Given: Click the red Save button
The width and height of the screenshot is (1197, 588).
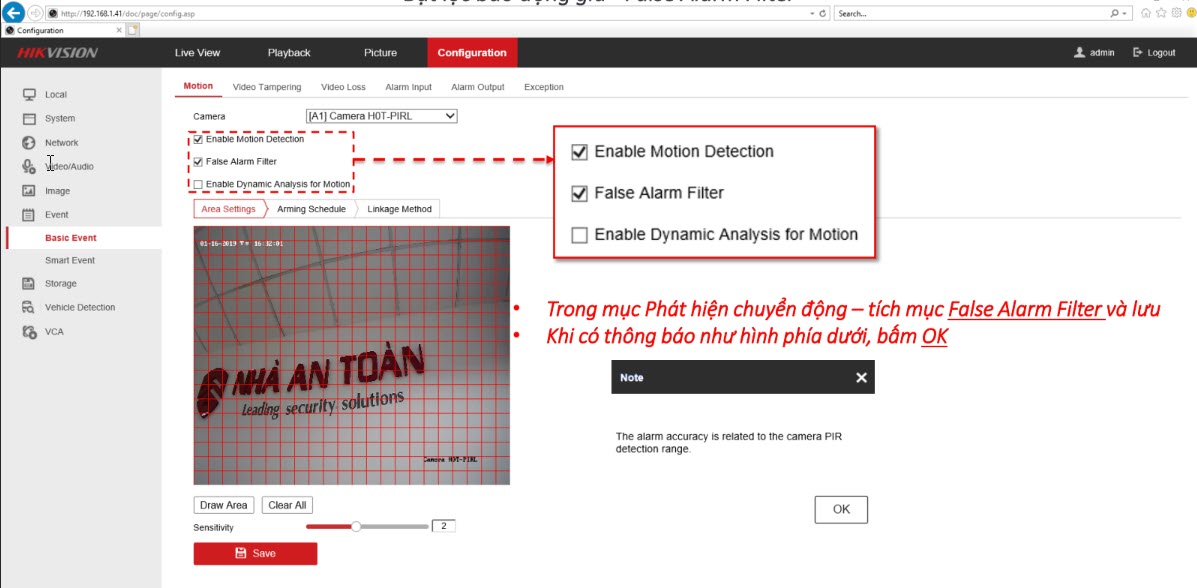Looking at the screenshot, I should tap(255, 553).
